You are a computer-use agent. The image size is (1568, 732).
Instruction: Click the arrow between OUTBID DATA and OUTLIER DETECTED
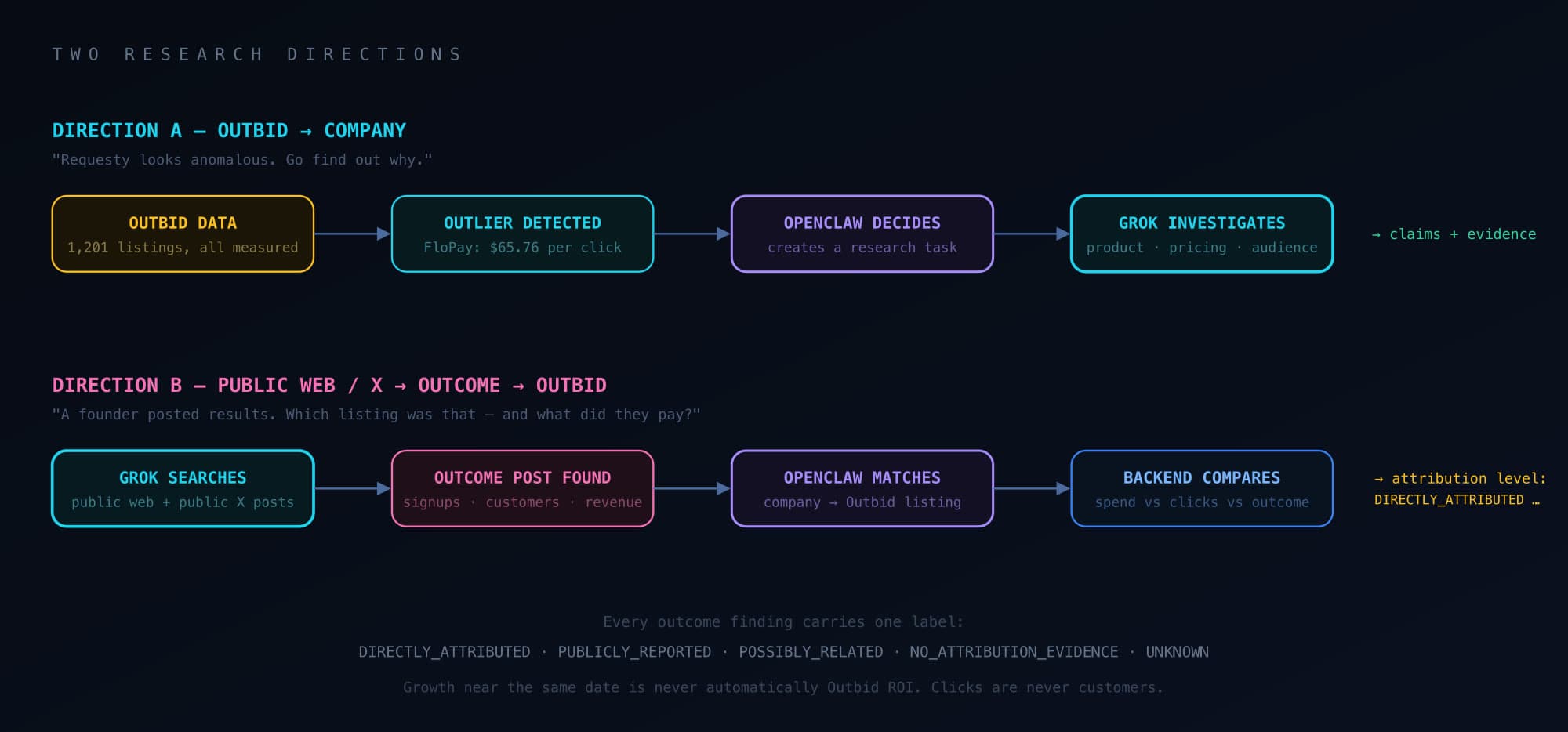(353, 234)
